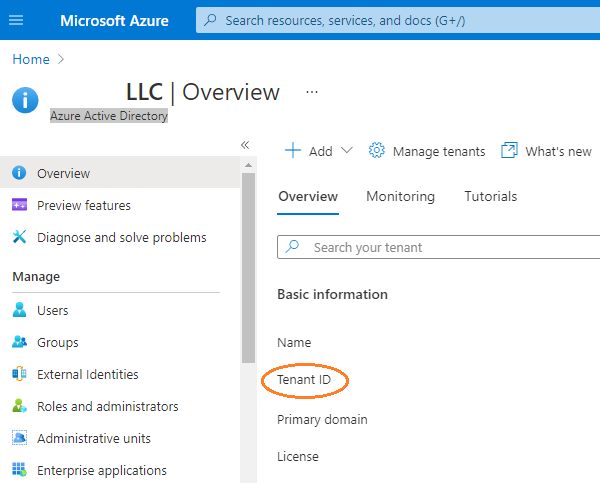Focus the Search your tenant field
The height and width of the screenshot is (483, 600).
pyautogui.click(x=439, y=247)
